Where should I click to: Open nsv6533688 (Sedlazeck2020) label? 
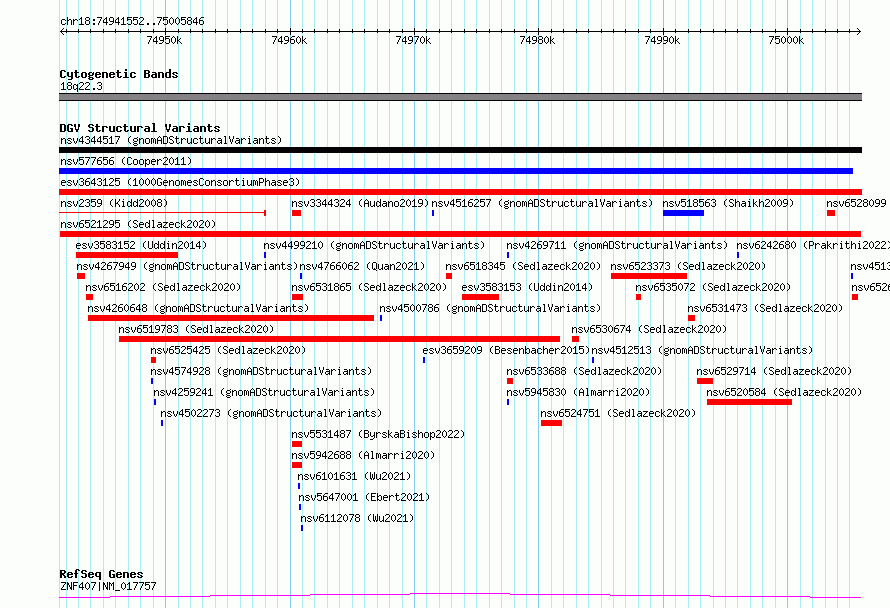tap(584, 371)
